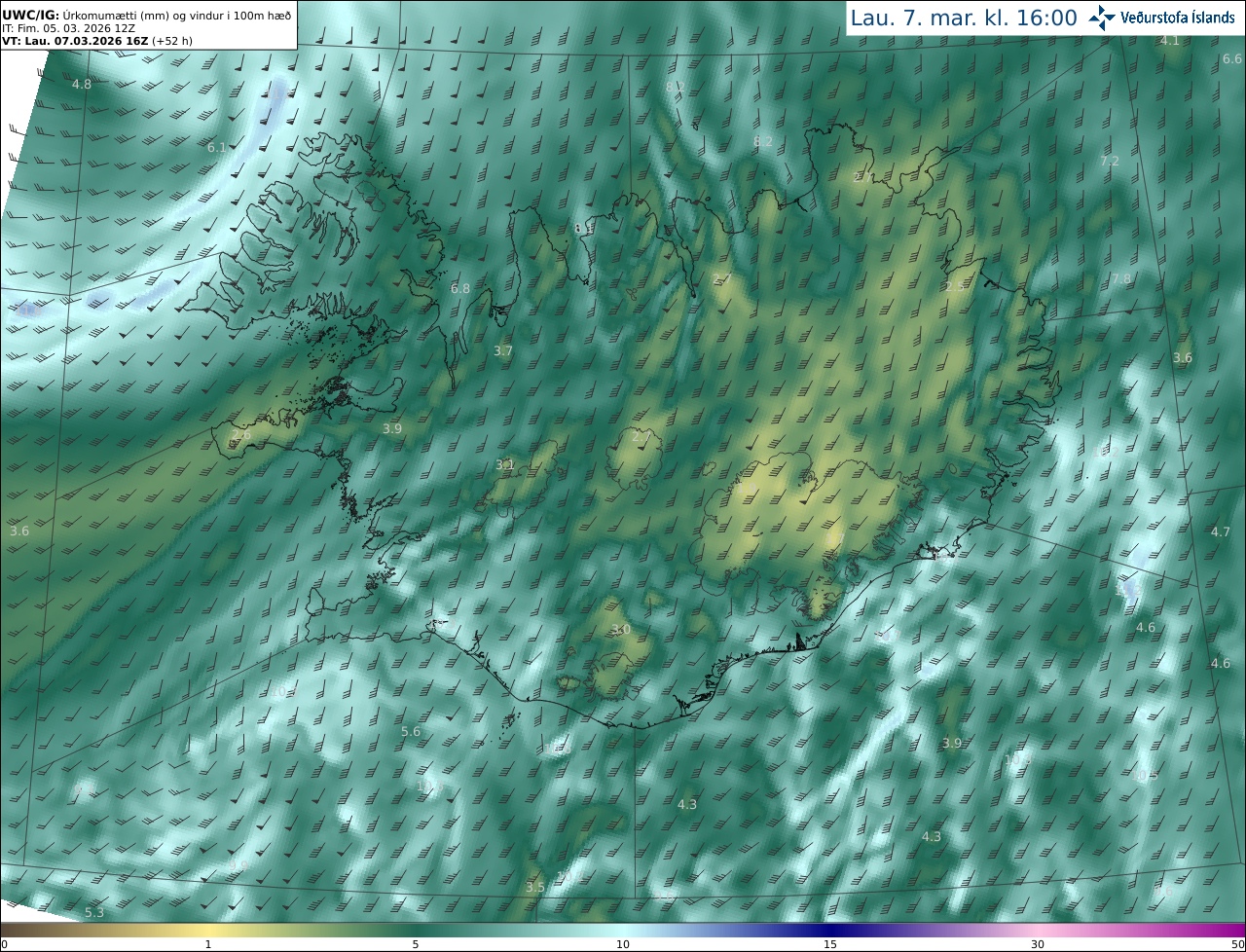Click the 3.1 value on the map
The image size is (1246, 952).
[505, 465]
